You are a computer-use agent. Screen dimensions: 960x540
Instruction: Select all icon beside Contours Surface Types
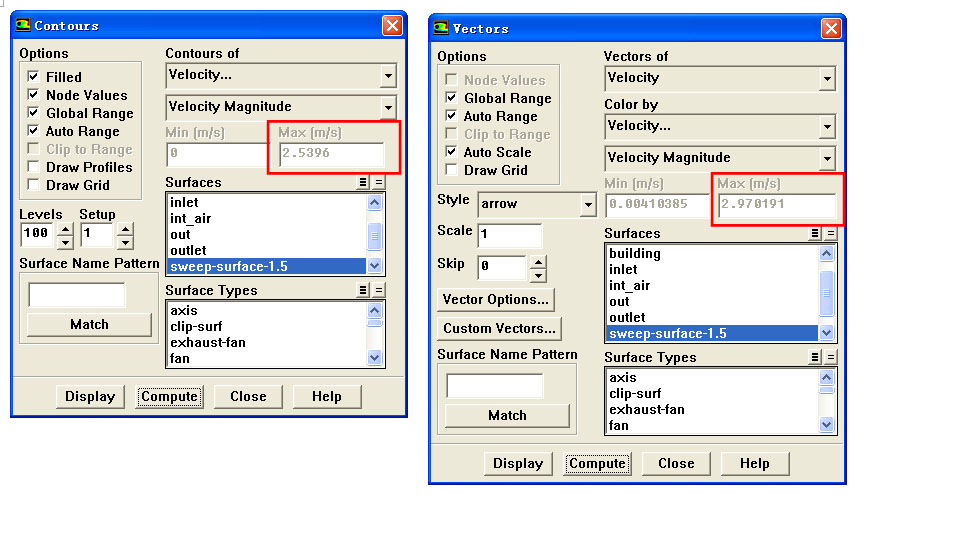[364, 290]
